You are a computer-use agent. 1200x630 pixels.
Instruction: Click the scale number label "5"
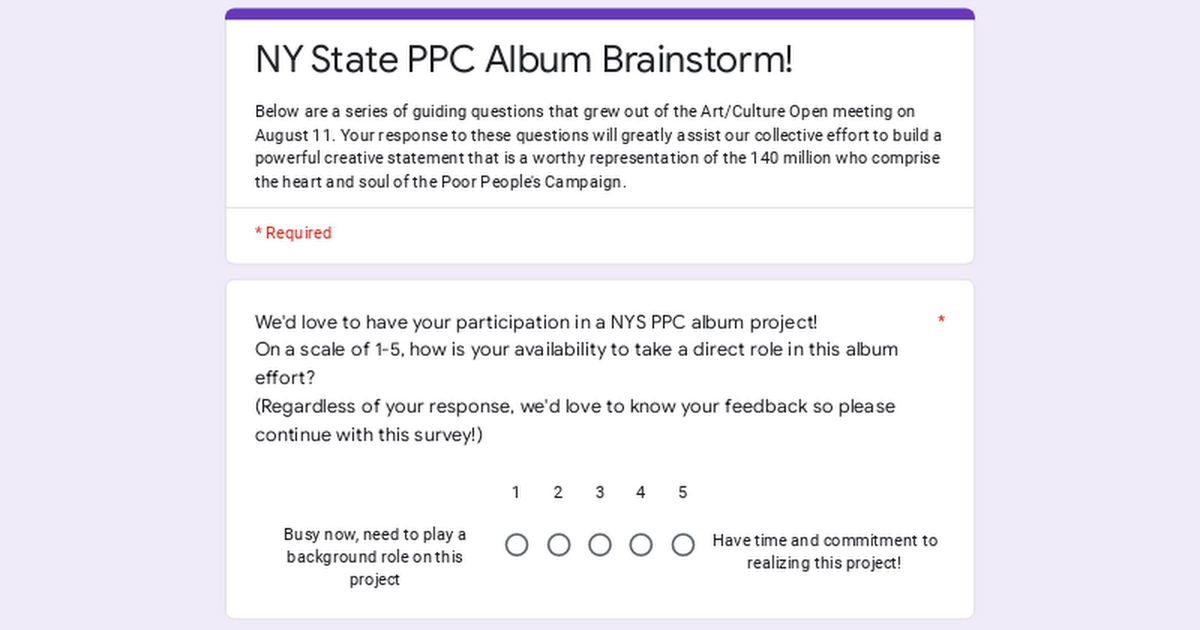[683, 492]
